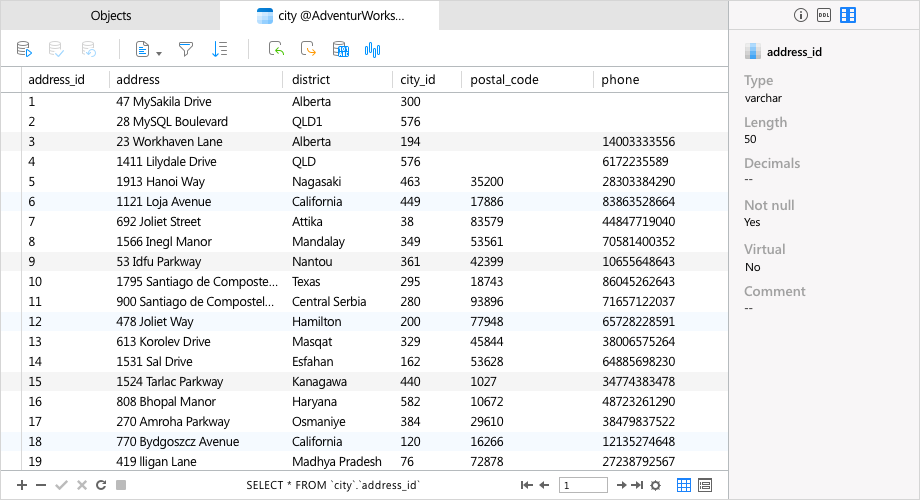The image size is (920, 500).
Task: Go to next page arrow
Action: click(621, 485)
